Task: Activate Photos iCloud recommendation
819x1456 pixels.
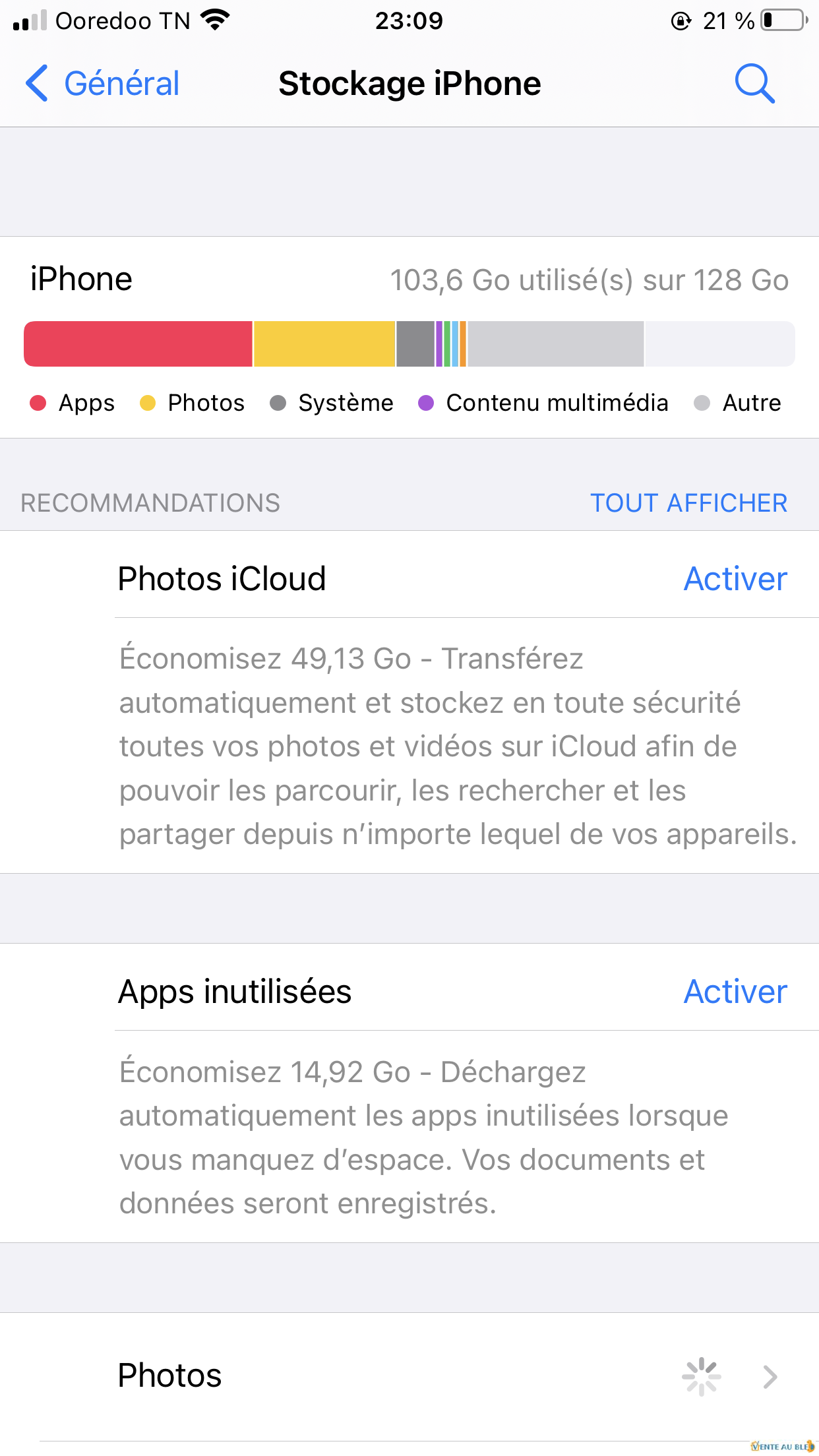Action: pyautogui.click(x=735, y=579)
